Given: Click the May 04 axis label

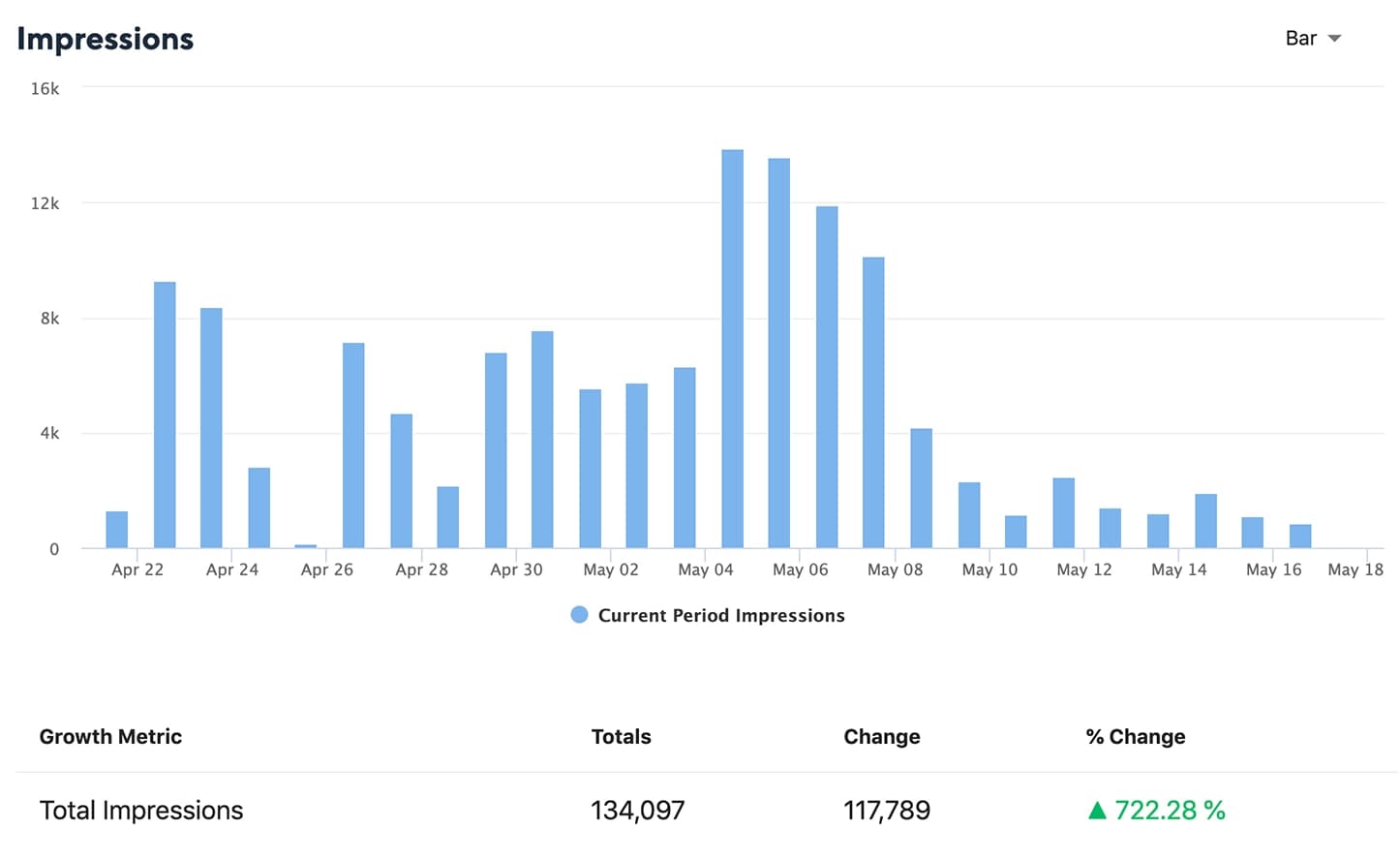Looking at the screenshot, I should pos(706,569).
